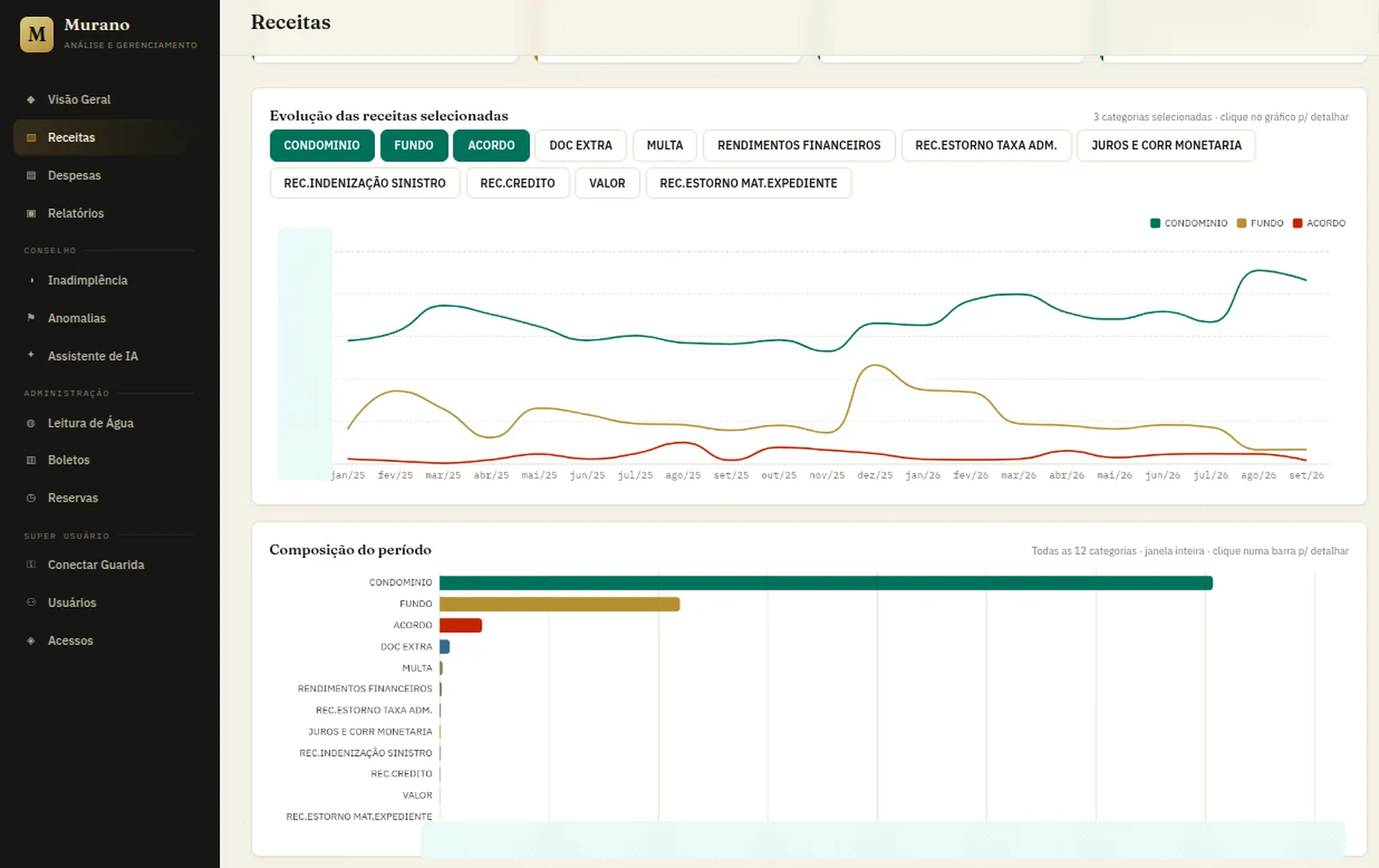Toggle the REC.INDENIZAÇÃO SINISTRO chip

(x=365, y=184)
